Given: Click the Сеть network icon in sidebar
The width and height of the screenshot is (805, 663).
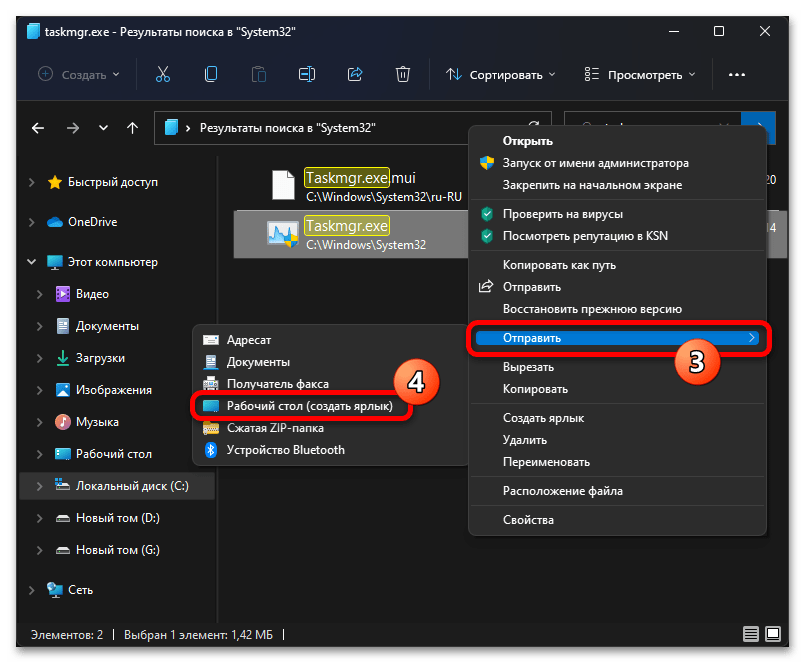Looking at the screenshot, I should point(55,590).
